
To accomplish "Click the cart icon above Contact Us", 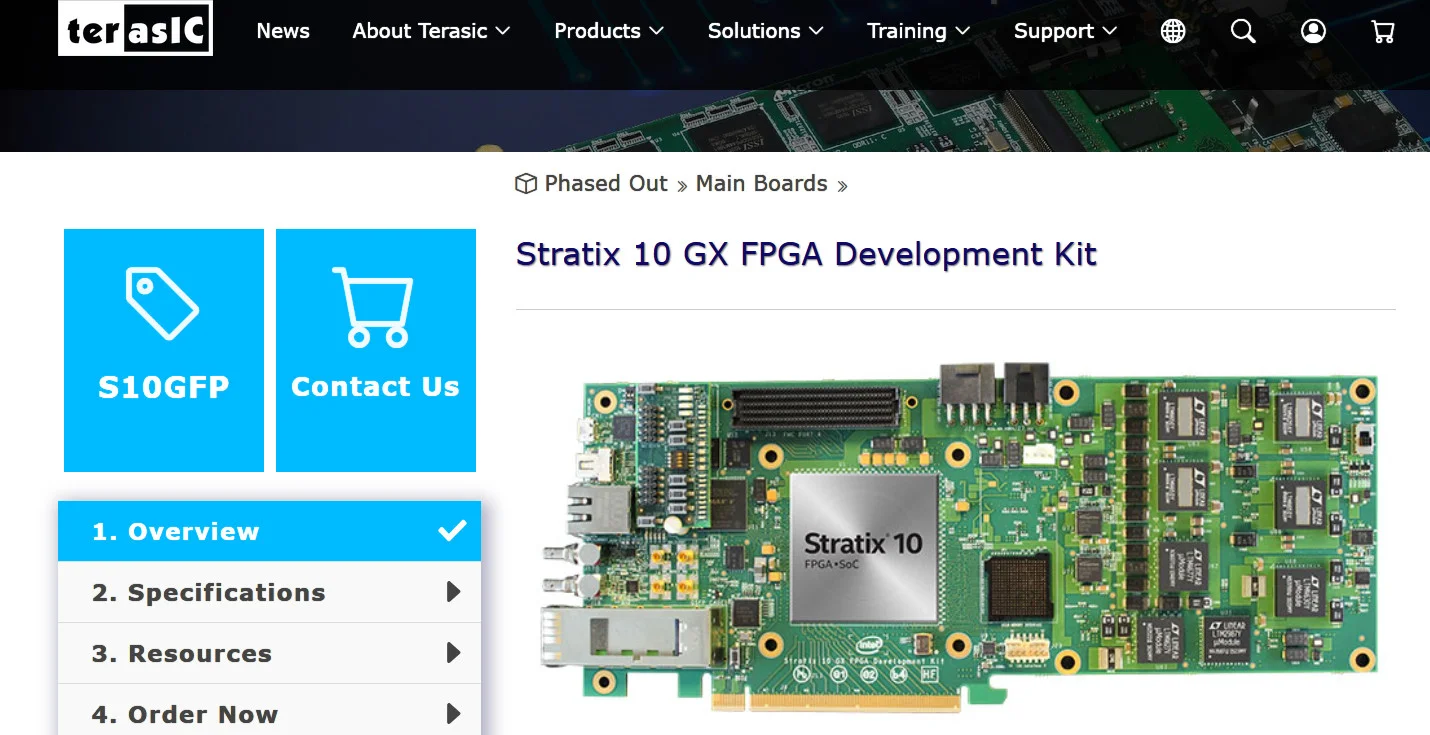I will [x=373, y=307].
